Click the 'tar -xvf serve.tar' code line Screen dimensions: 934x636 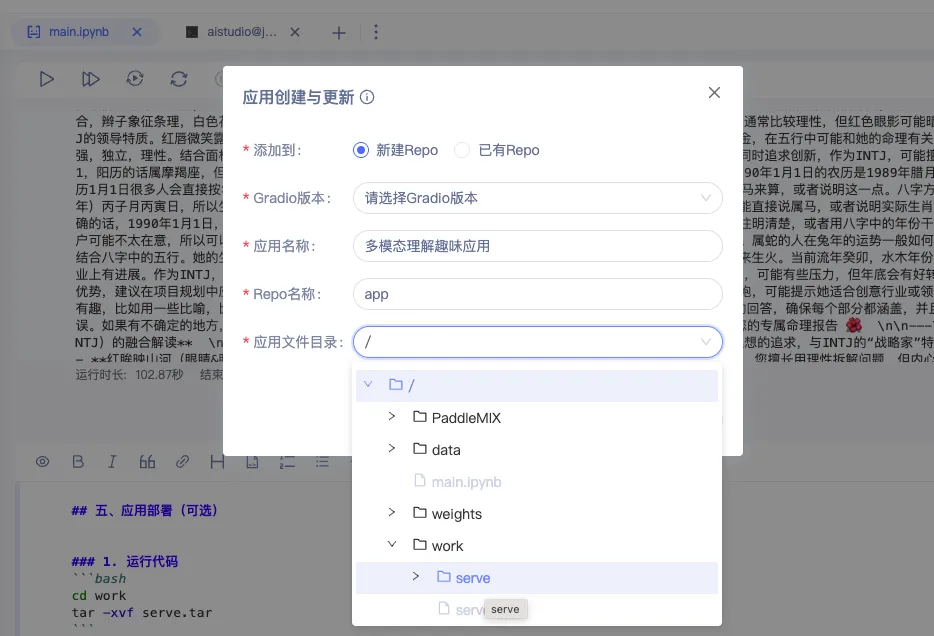point(142,613)
